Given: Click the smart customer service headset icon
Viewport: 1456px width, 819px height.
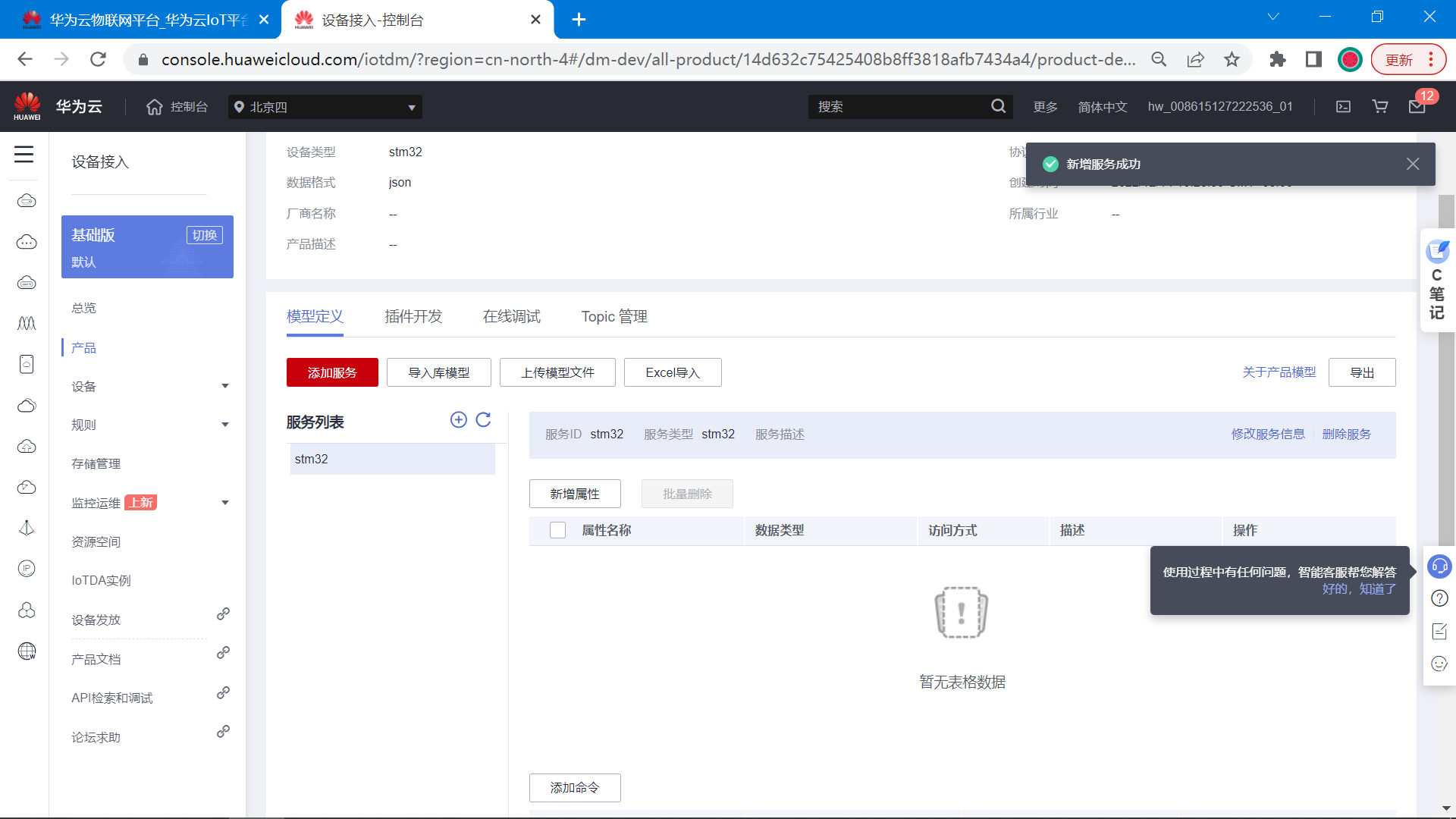Looking at the screenshot, I should pos(1439,566).
